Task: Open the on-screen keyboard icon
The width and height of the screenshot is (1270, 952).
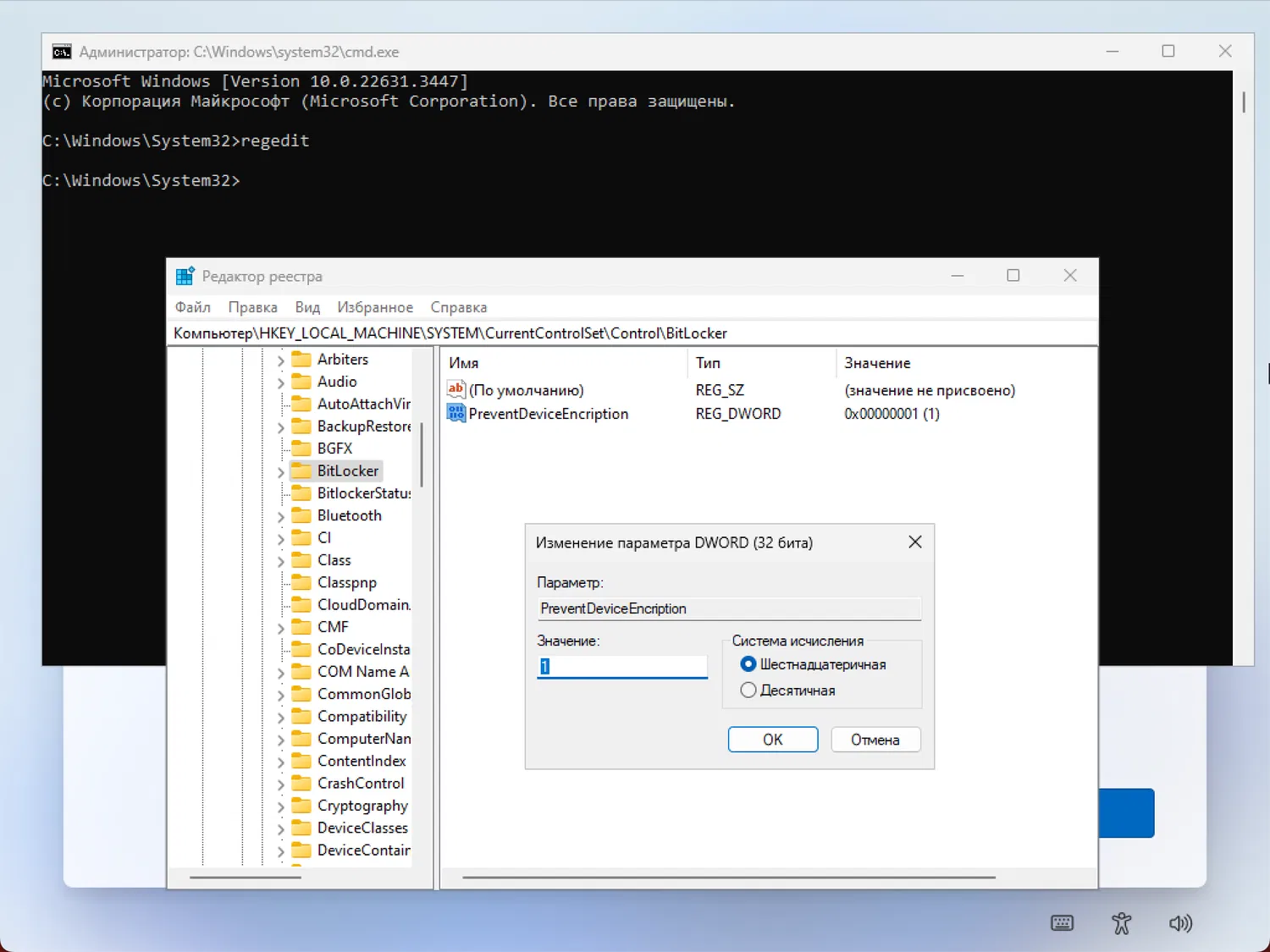Action: 1062,923
